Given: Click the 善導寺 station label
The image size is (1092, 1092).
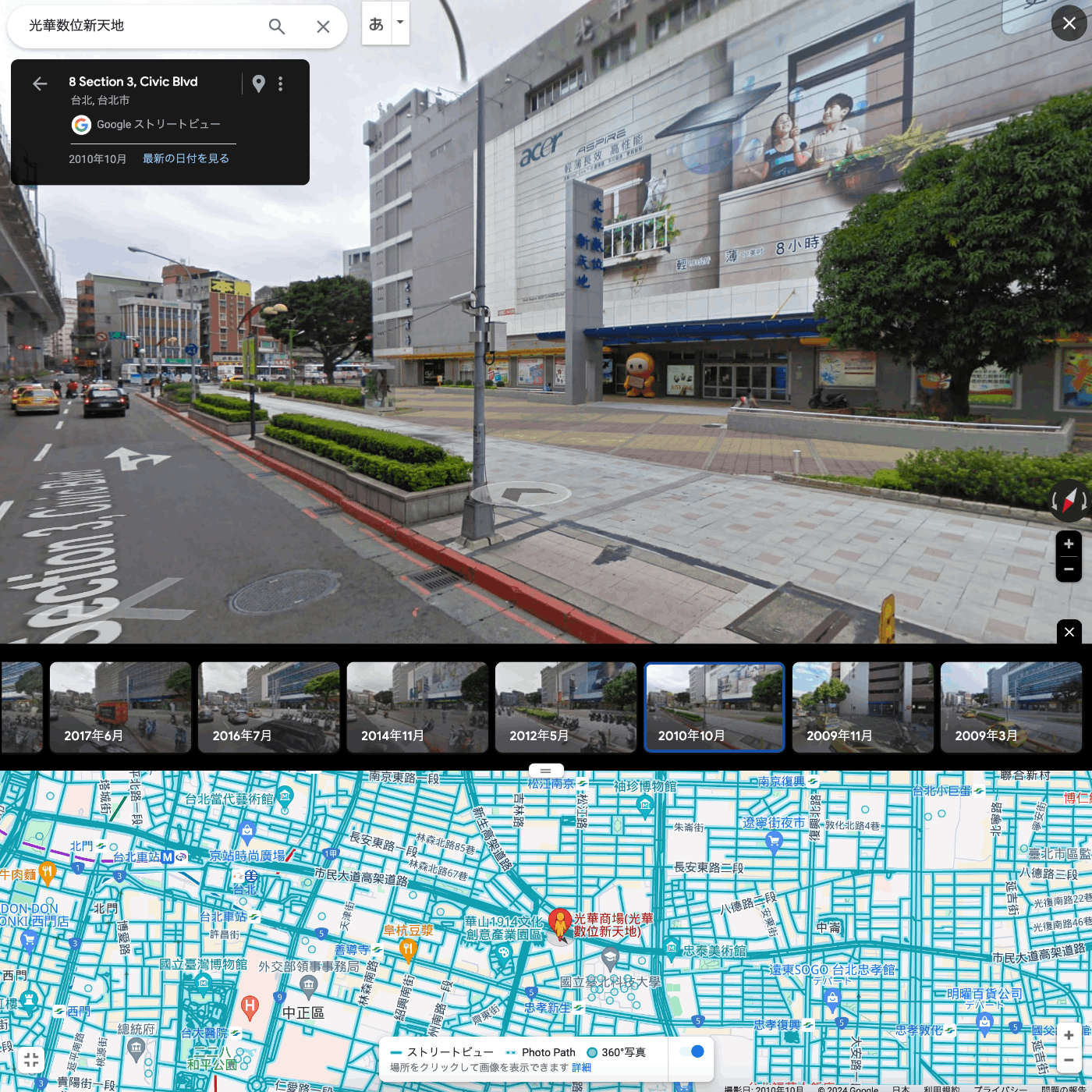Looking at the screenshot, I should (352, 949).
